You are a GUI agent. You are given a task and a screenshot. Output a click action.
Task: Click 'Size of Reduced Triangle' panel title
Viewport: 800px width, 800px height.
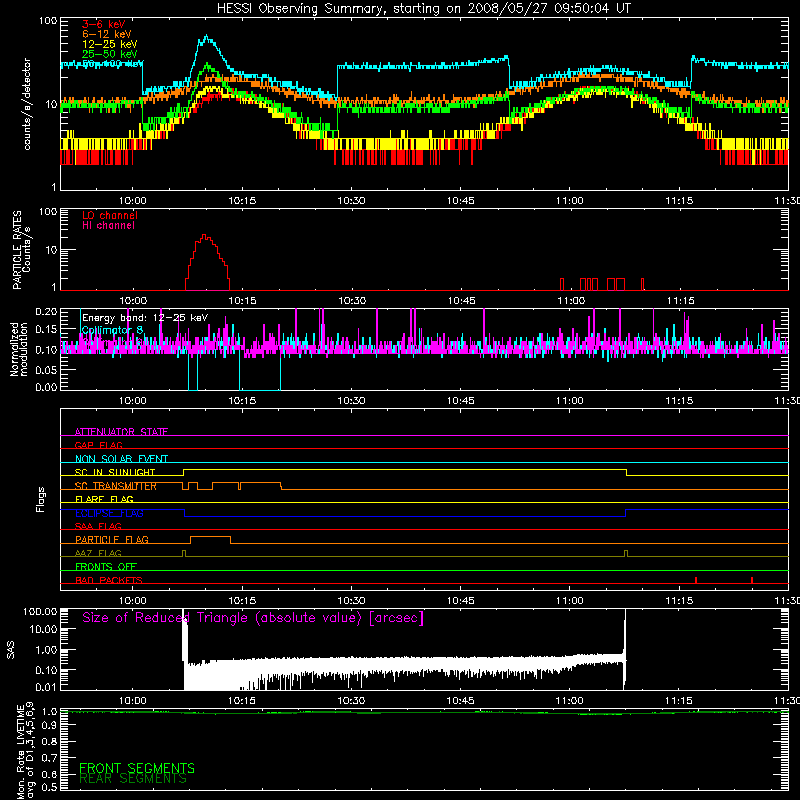coord(253,618)
